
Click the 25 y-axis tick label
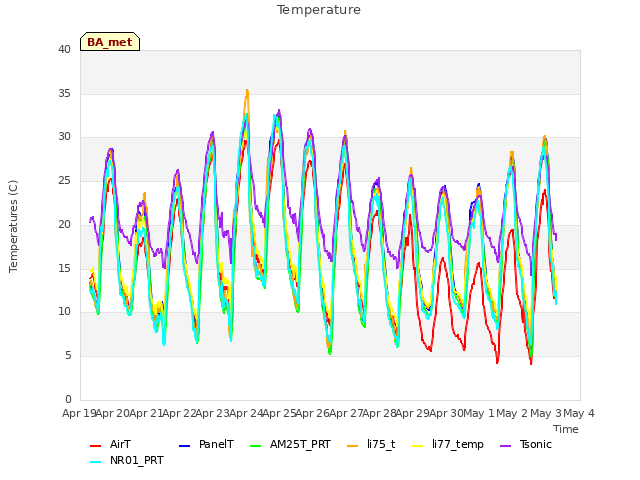click(64, 180)
